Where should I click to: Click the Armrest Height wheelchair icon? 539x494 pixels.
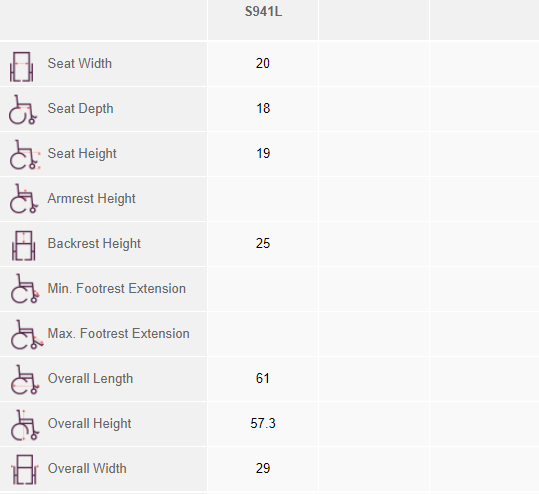[x=23, y=199]
